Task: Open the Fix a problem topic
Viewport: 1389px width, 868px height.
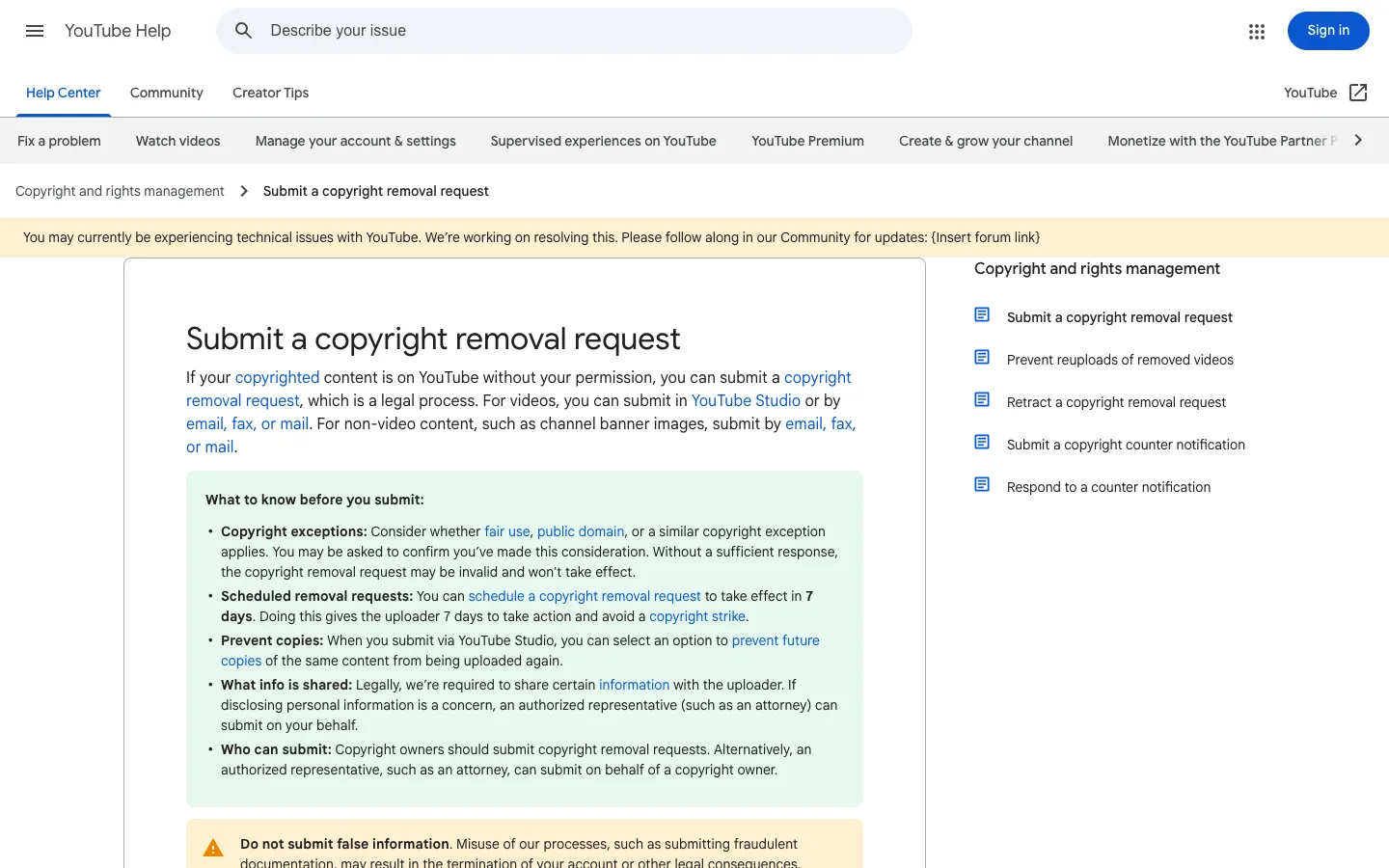Action: point(59,141)
